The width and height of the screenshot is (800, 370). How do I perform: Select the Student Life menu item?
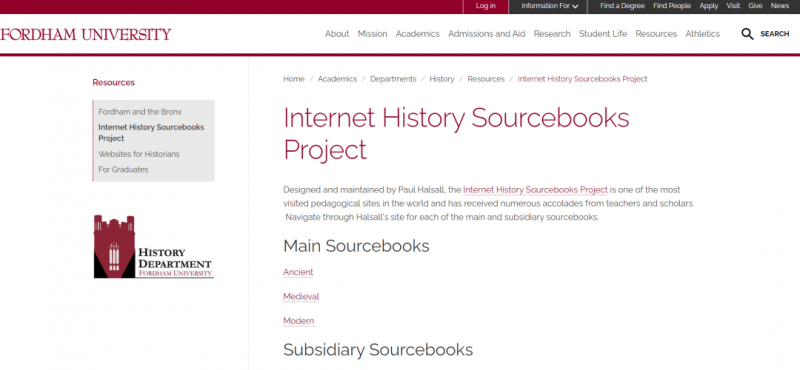click(x=603, y=34)
